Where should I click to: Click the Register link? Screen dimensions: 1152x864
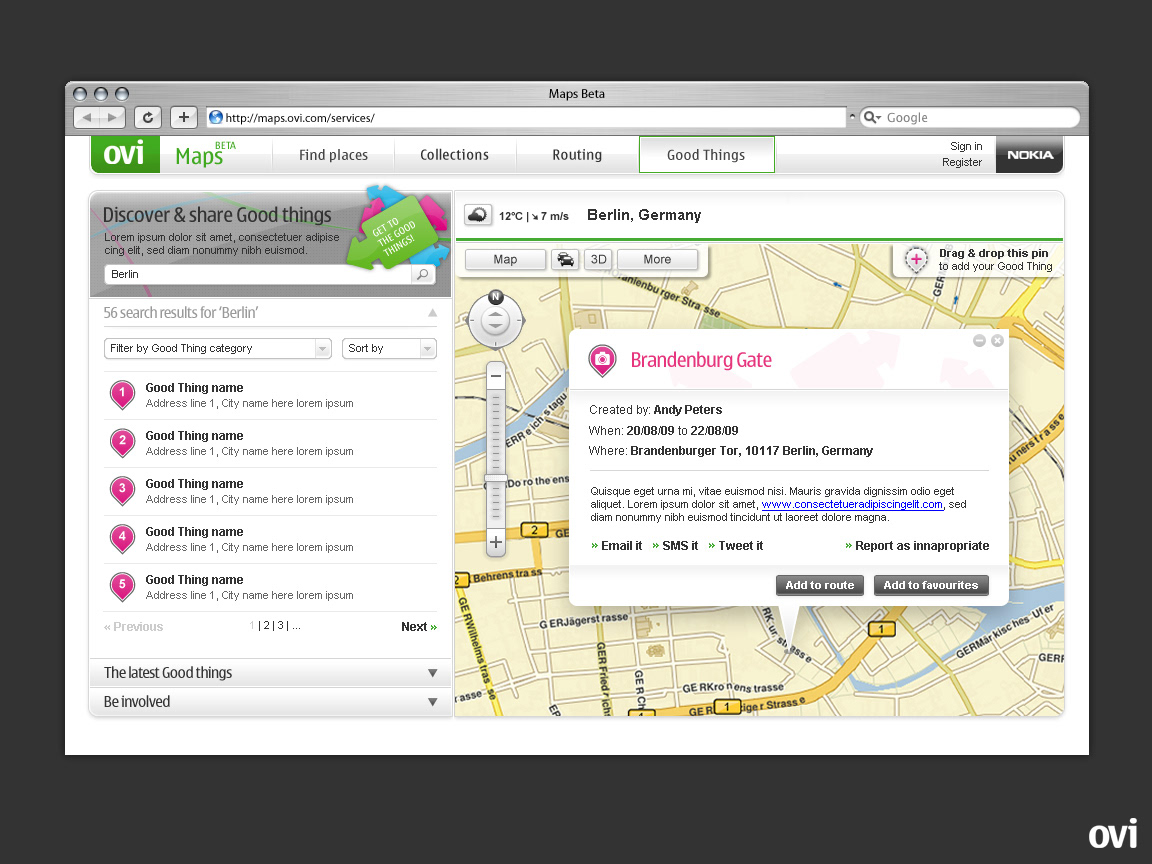click(962, 162)
